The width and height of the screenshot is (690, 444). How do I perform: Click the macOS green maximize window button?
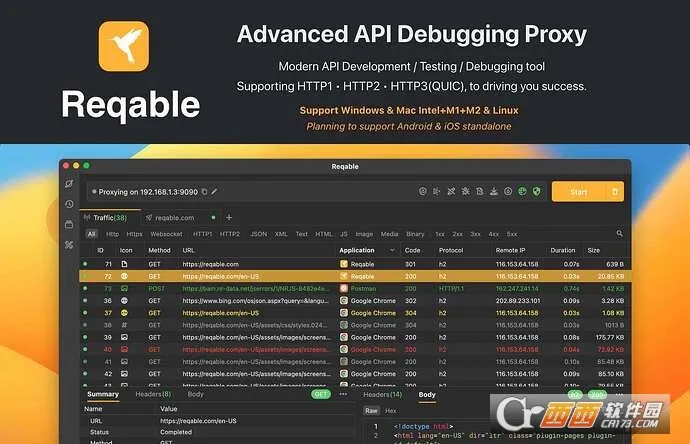(86, 165)
